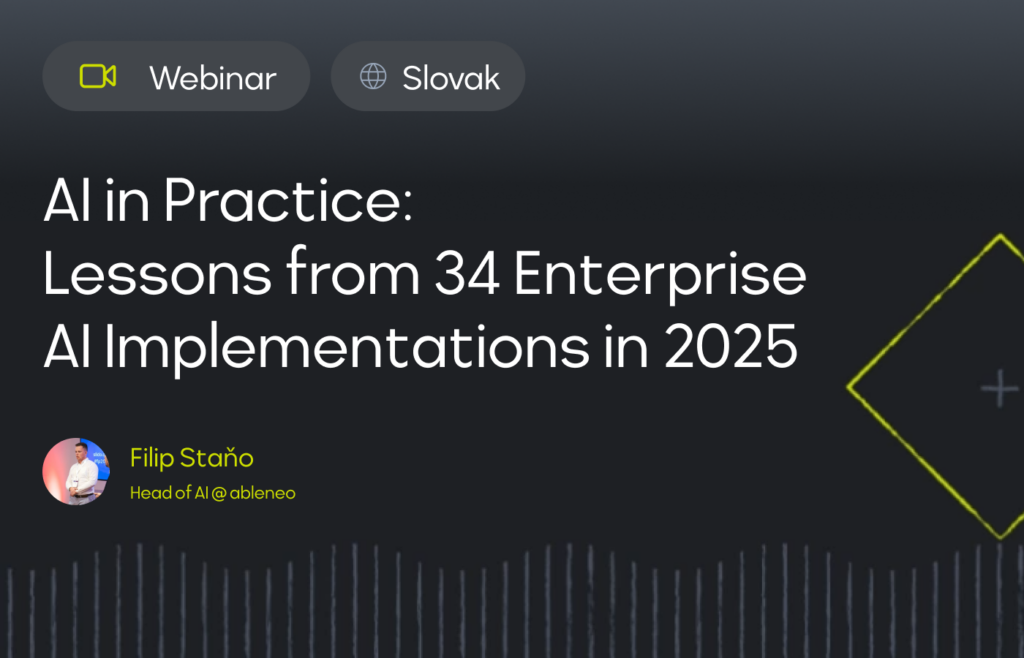1024x658 pixels.
Task: Click the Filip Staňo name link
Action: coord(192,458)
